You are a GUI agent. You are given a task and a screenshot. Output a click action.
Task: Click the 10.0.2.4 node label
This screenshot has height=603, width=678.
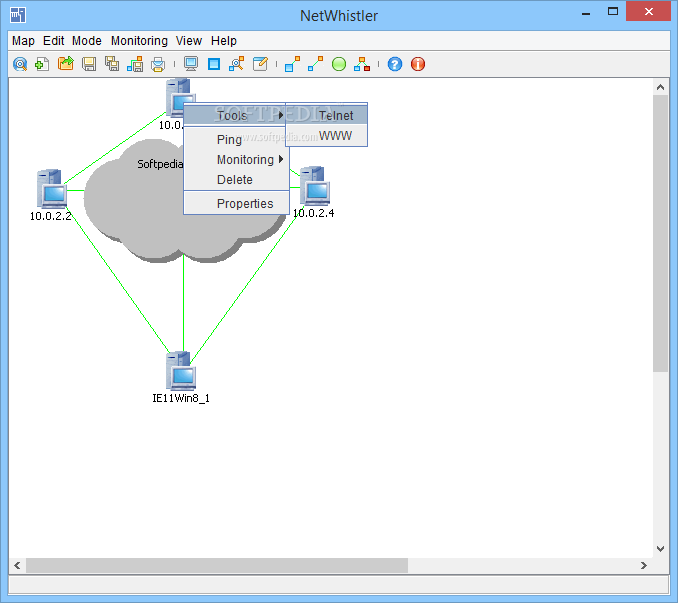pos(313,213)
